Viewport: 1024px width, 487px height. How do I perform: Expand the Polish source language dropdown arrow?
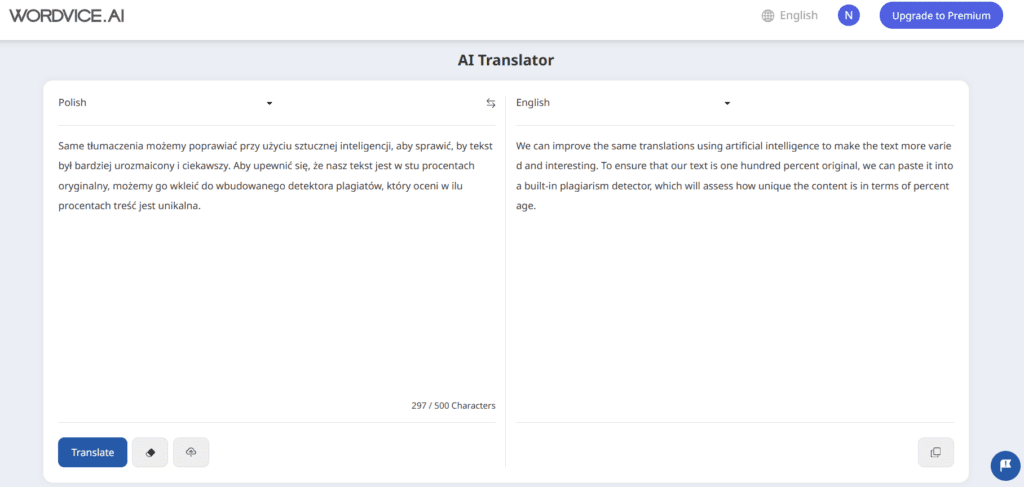pos(269,103)
